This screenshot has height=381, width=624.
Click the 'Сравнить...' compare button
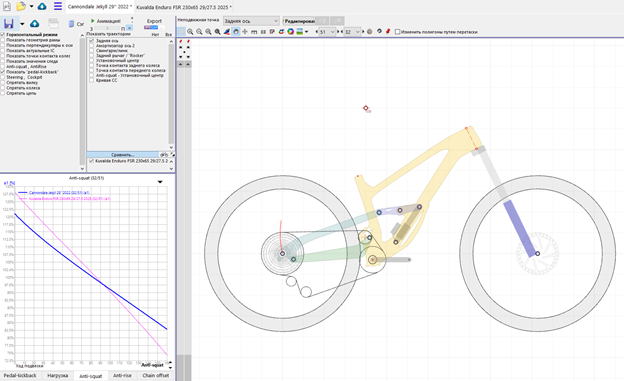pos(123,154)
